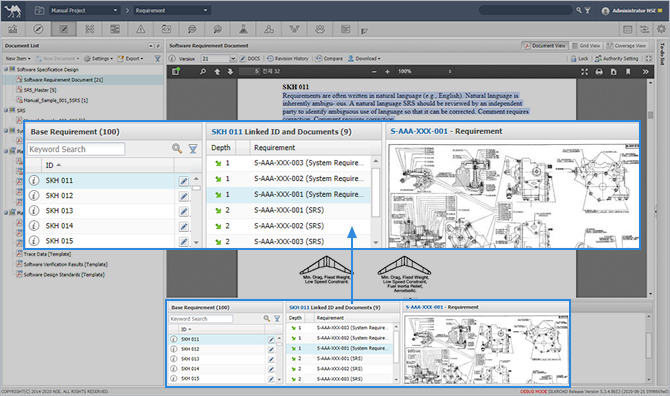The height and width of the screenshot is (396, 670).
Task: Zoom in with the plus button
Action: pyautogui.click(x=387, y=72)
